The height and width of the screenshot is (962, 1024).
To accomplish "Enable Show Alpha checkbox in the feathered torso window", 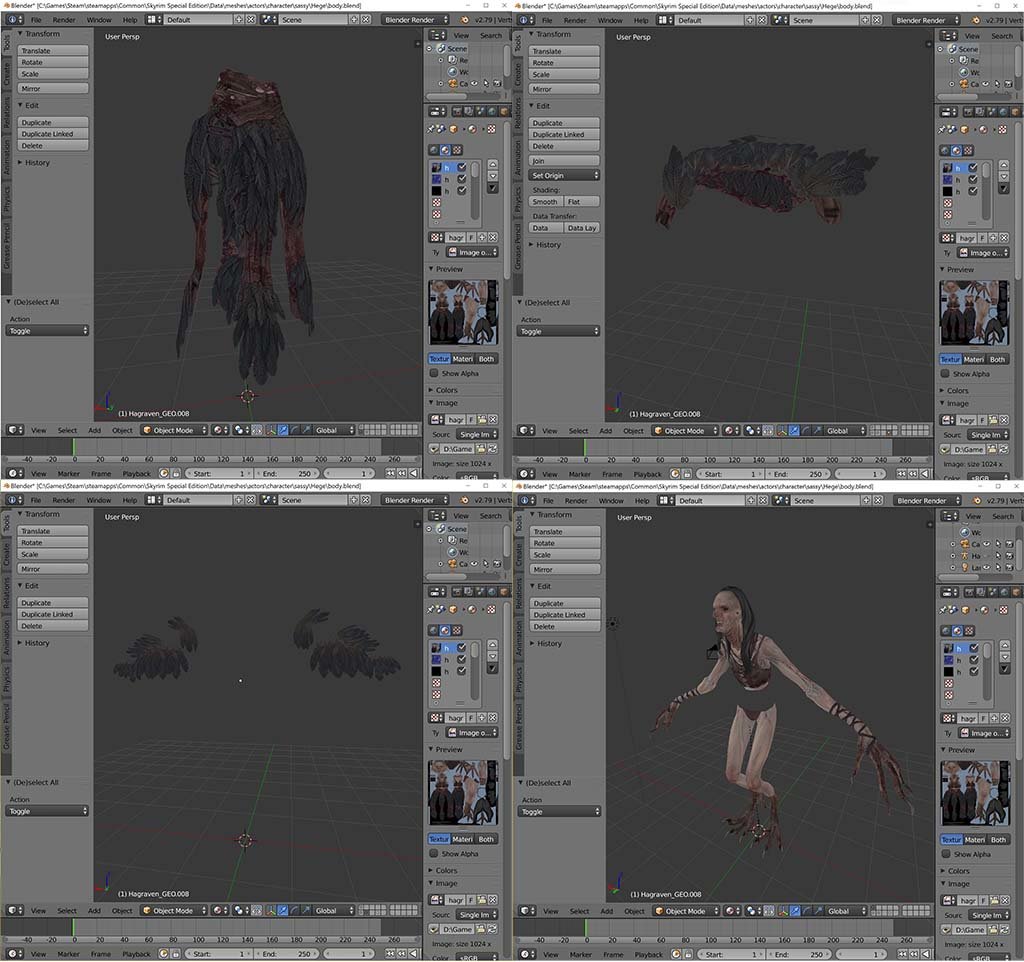I will pyautogui.click(x=434, y=373).
